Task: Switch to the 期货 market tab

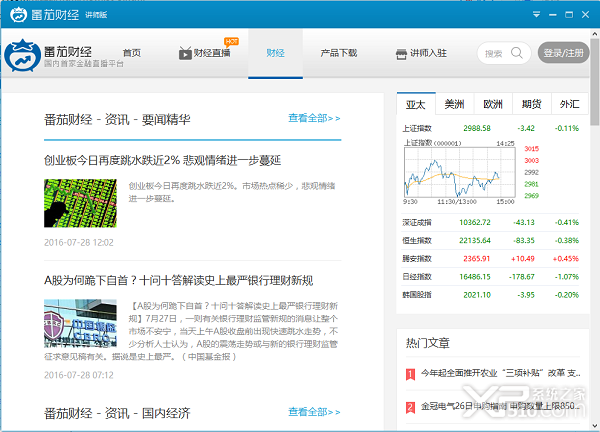Action: tap(532, 104)
